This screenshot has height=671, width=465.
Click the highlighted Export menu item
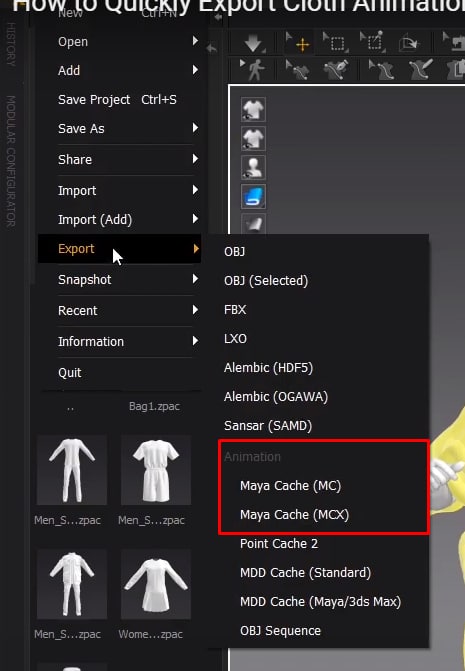point(119,249)
